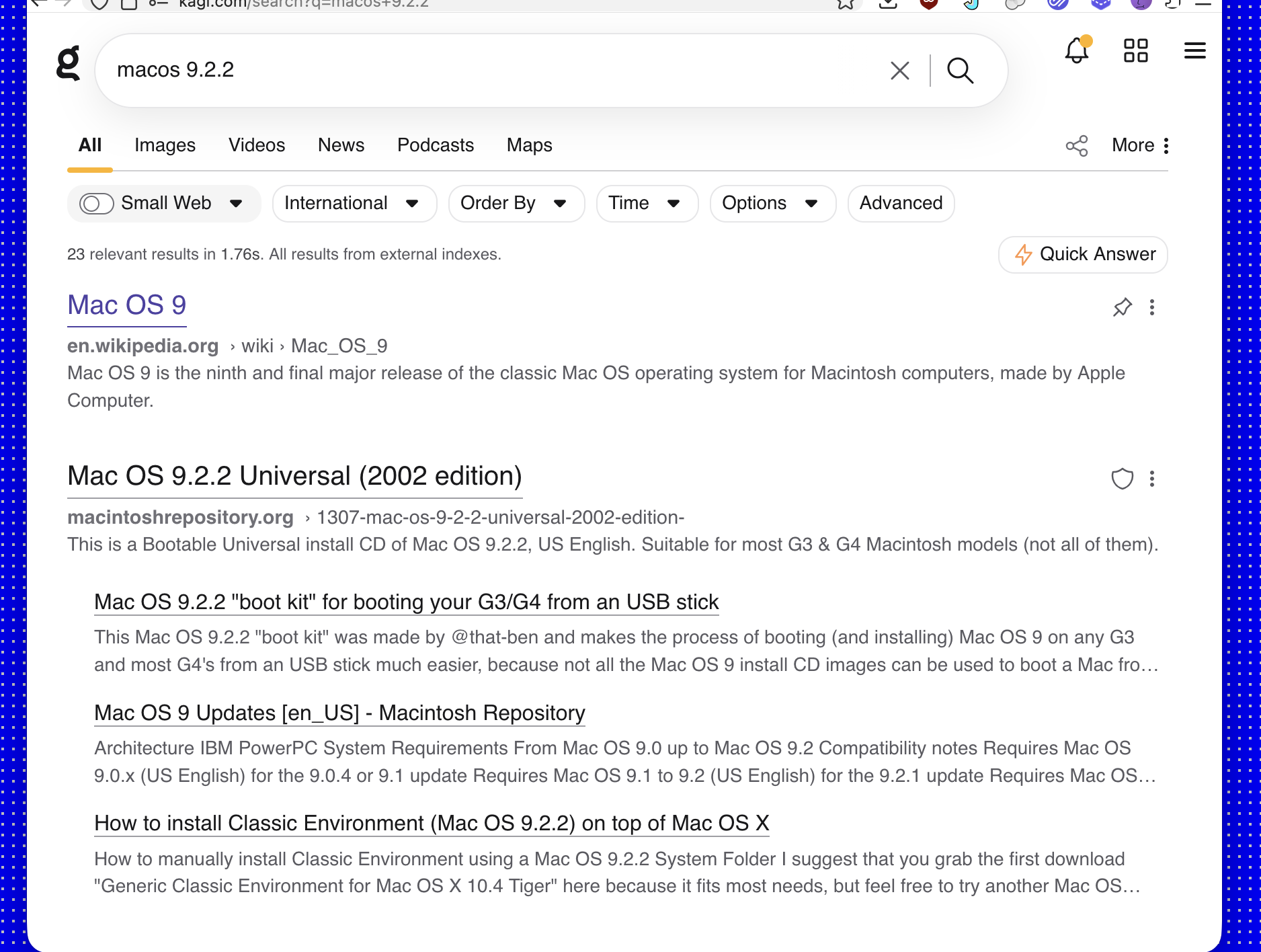Expand the Order By dropdown
1261x952 pixels.
[516, 203]
